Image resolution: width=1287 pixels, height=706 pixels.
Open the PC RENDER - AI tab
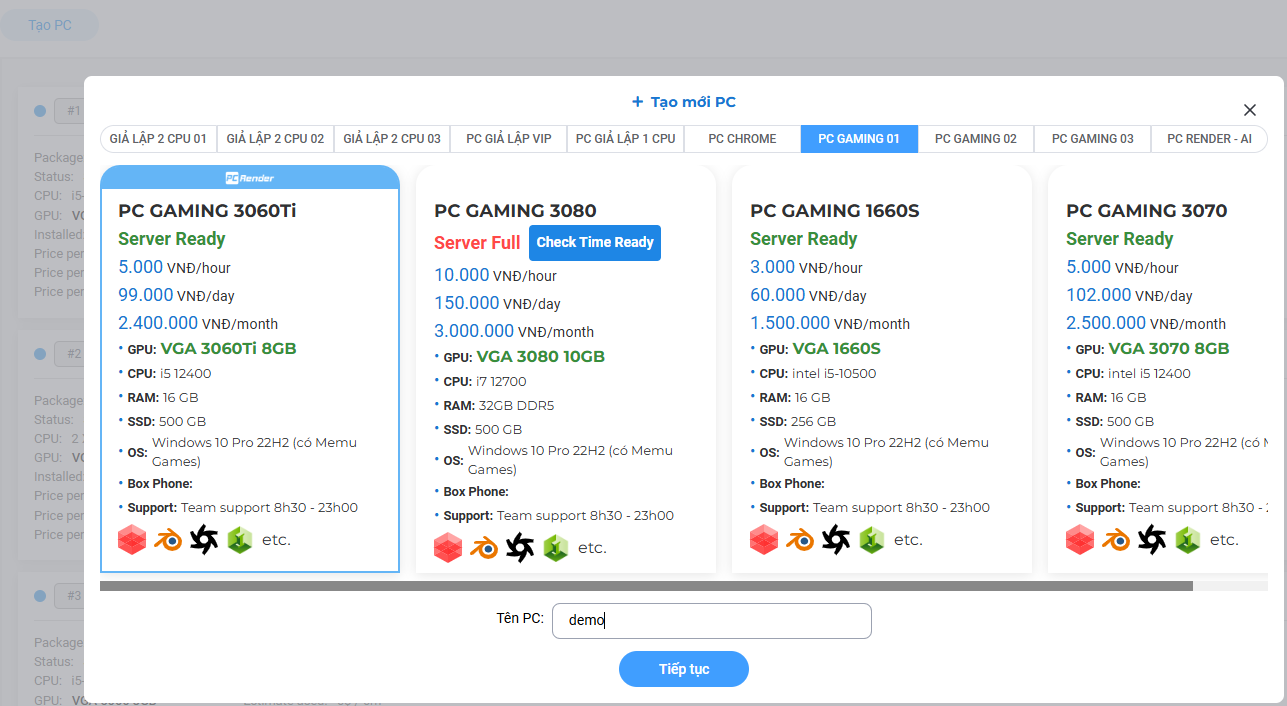1208,139
